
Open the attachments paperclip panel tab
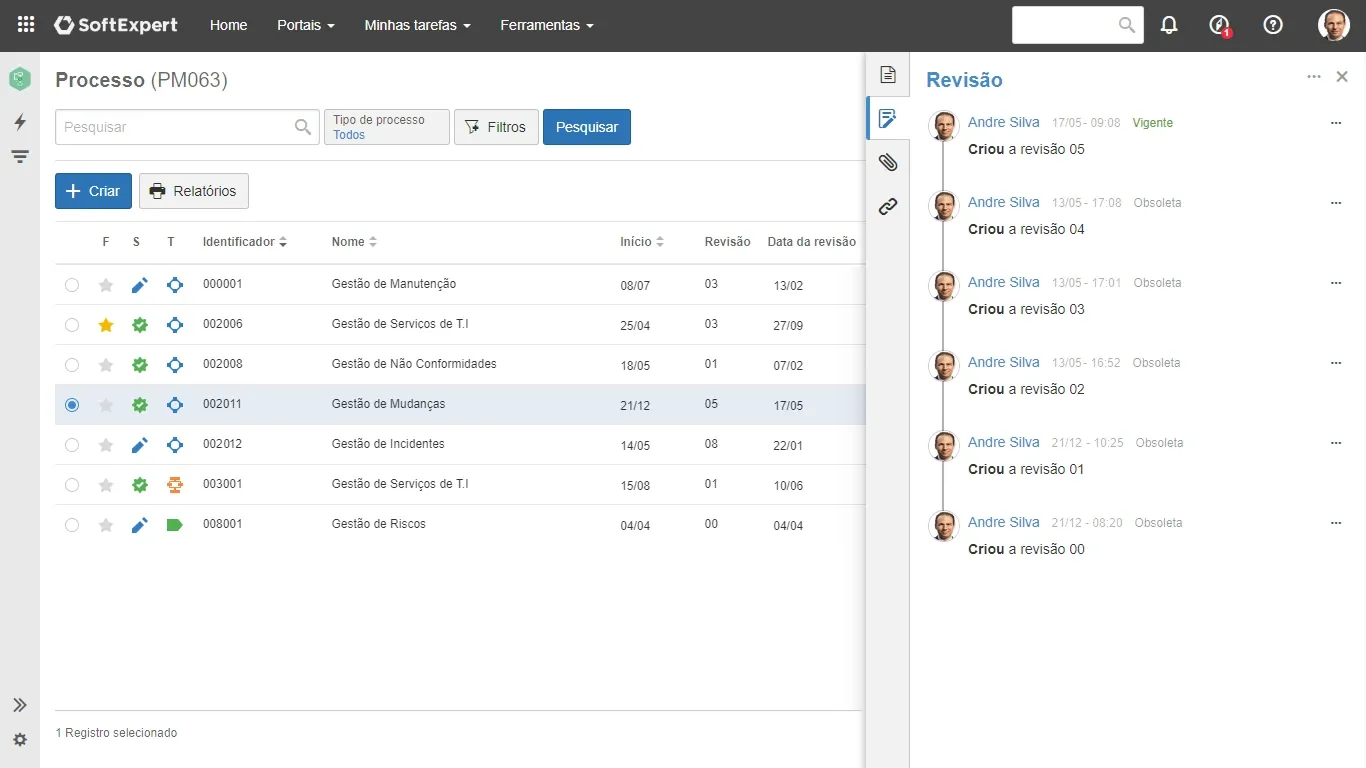click(x=888, y=162)
